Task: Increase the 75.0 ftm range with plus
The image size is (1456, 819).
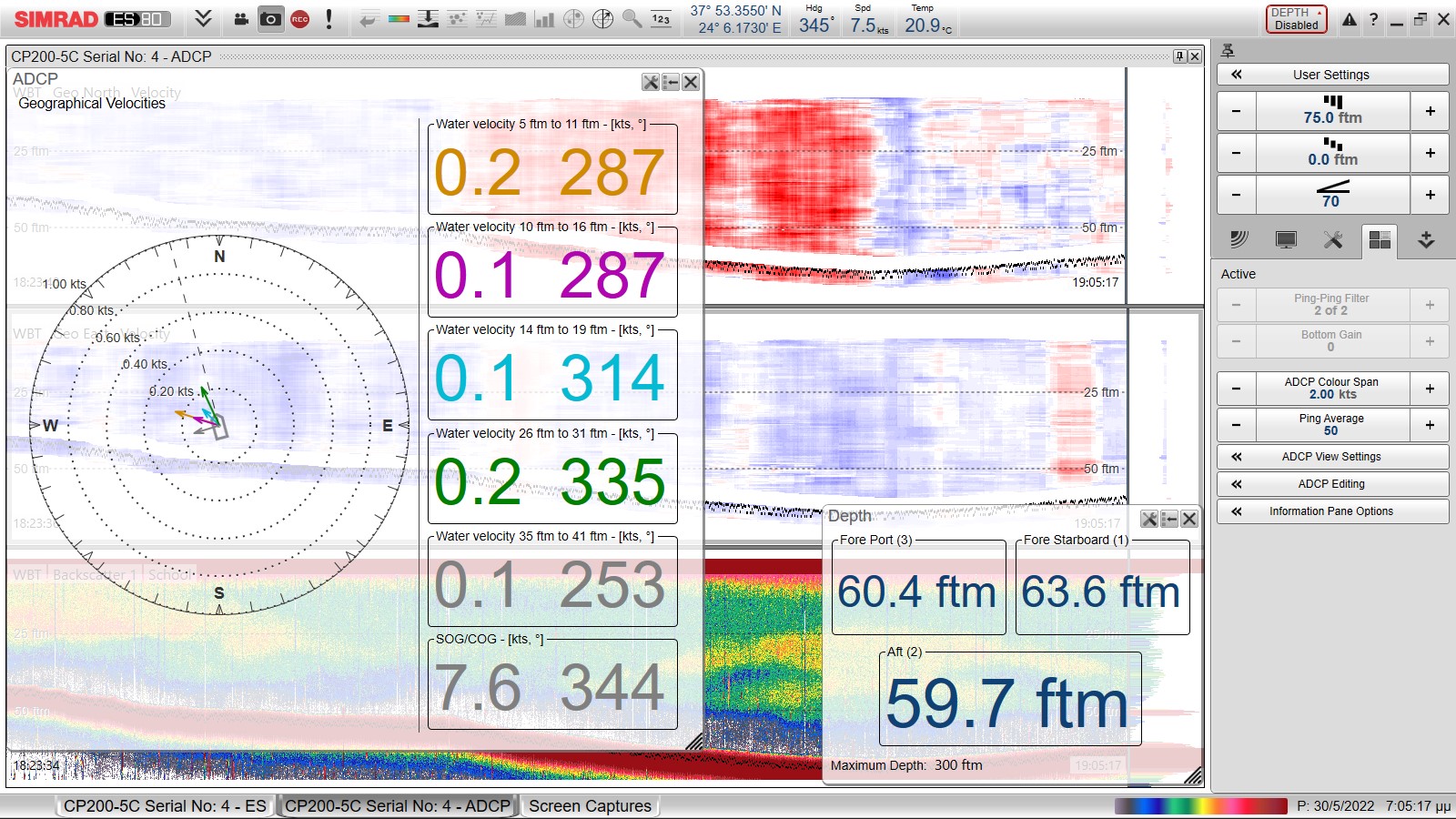Action: pyautogui.click(x=1430, y=111)
